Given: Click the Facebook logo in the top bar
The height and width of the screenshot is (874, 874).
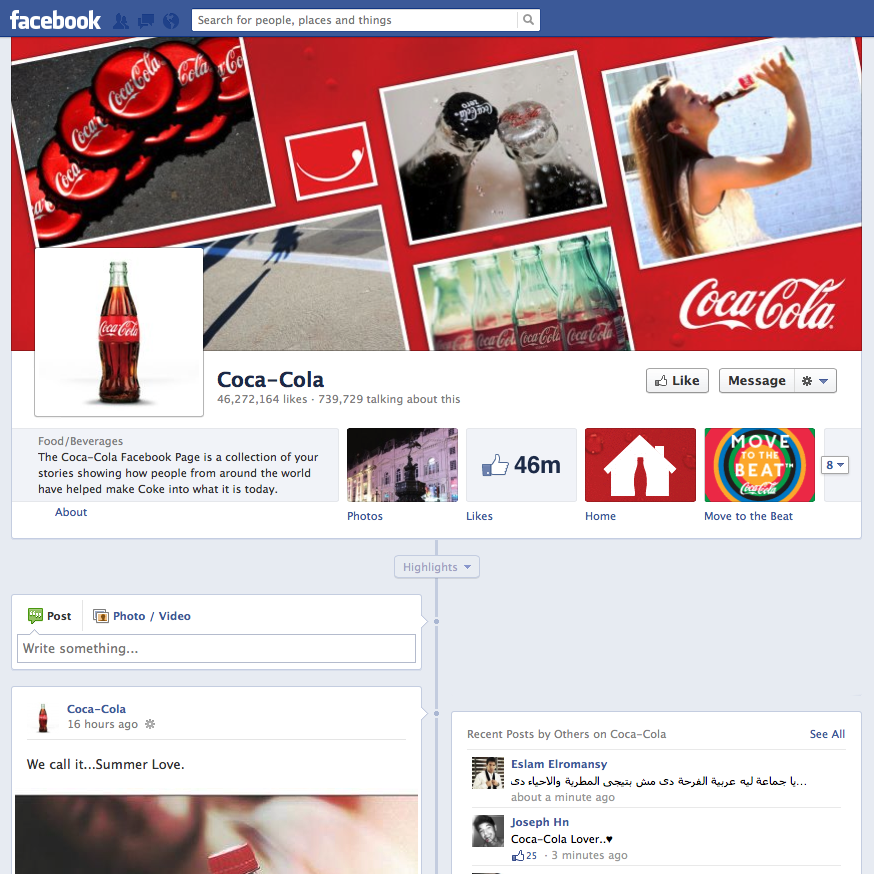Looking at the screenshot, I should click(x=55, y=21).
